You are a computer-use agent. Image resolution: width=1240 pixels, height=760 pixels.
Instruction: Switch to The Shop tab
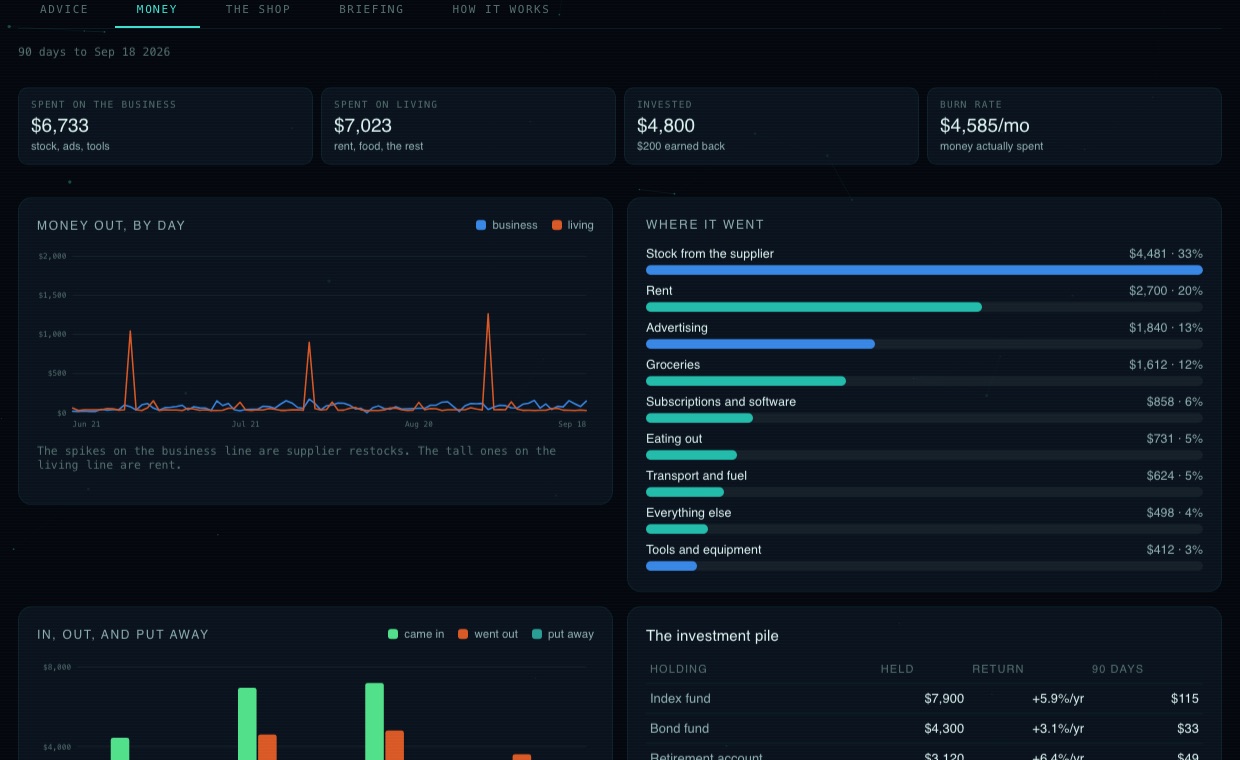point(258,10)
